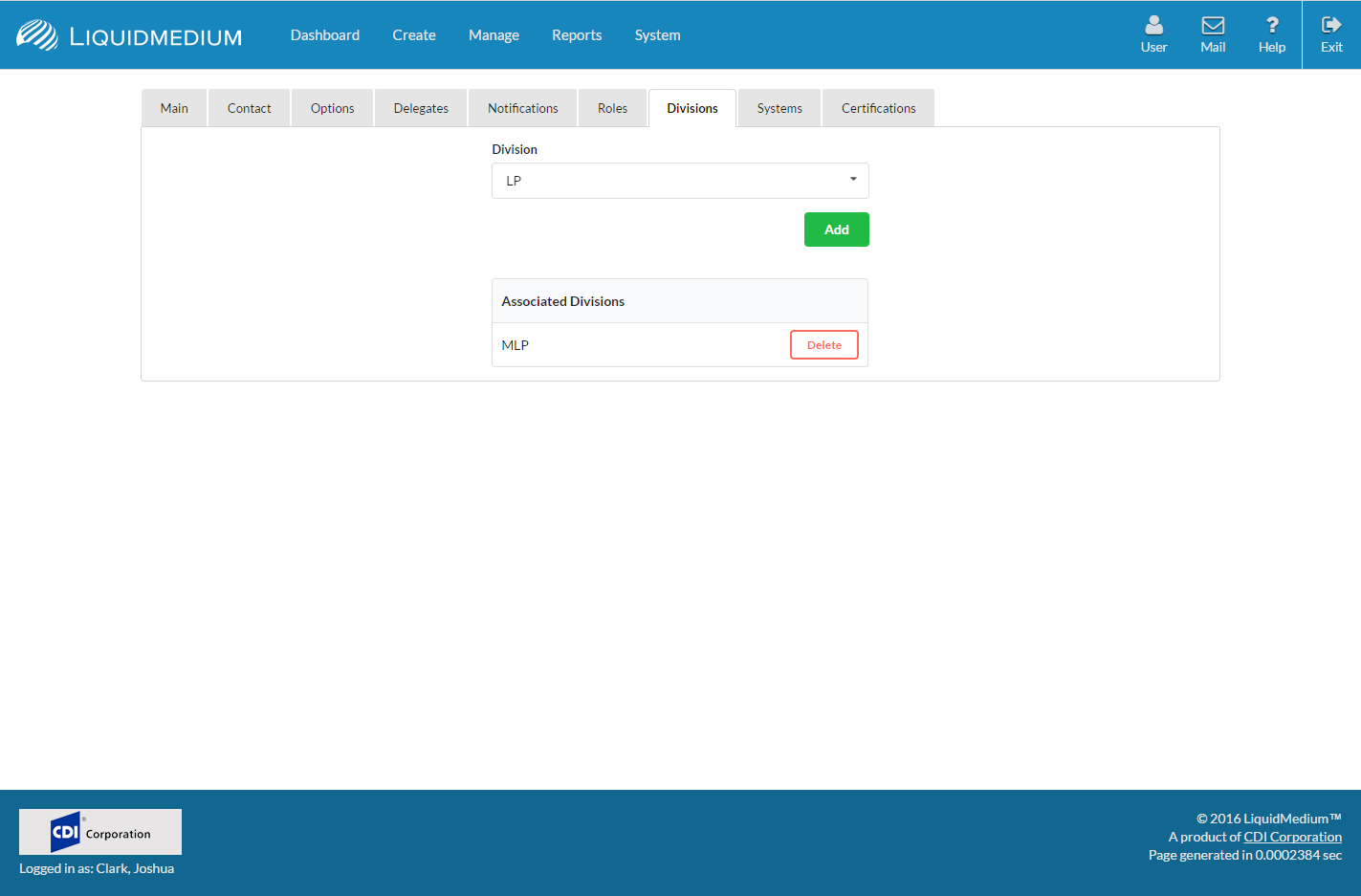Open the Manage menu
Viewport: 1361px width, 896px height.
(x=494, y=35)
